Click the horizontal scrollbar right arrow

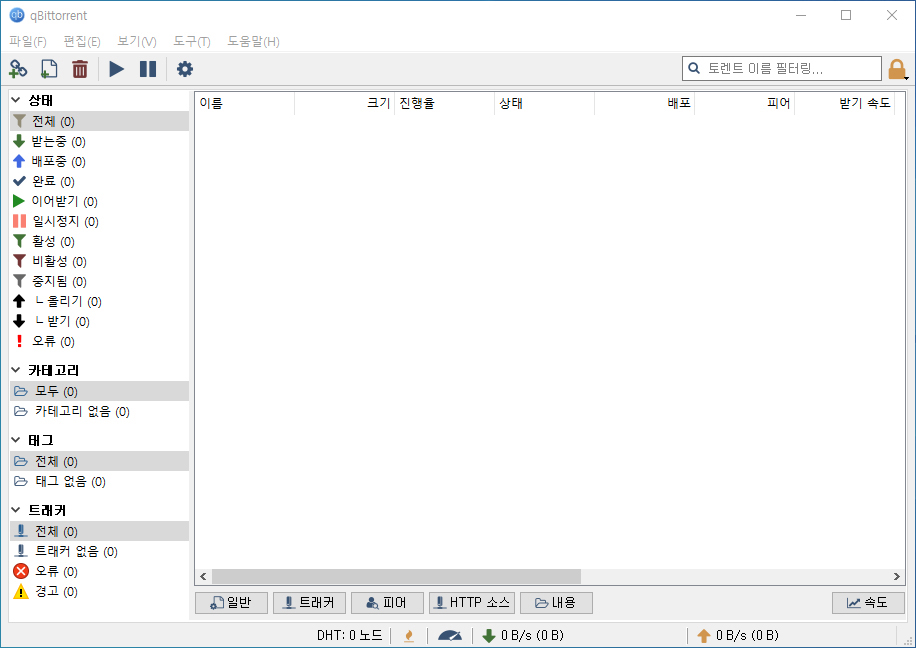pyautogui.click(x=897, y=576)
